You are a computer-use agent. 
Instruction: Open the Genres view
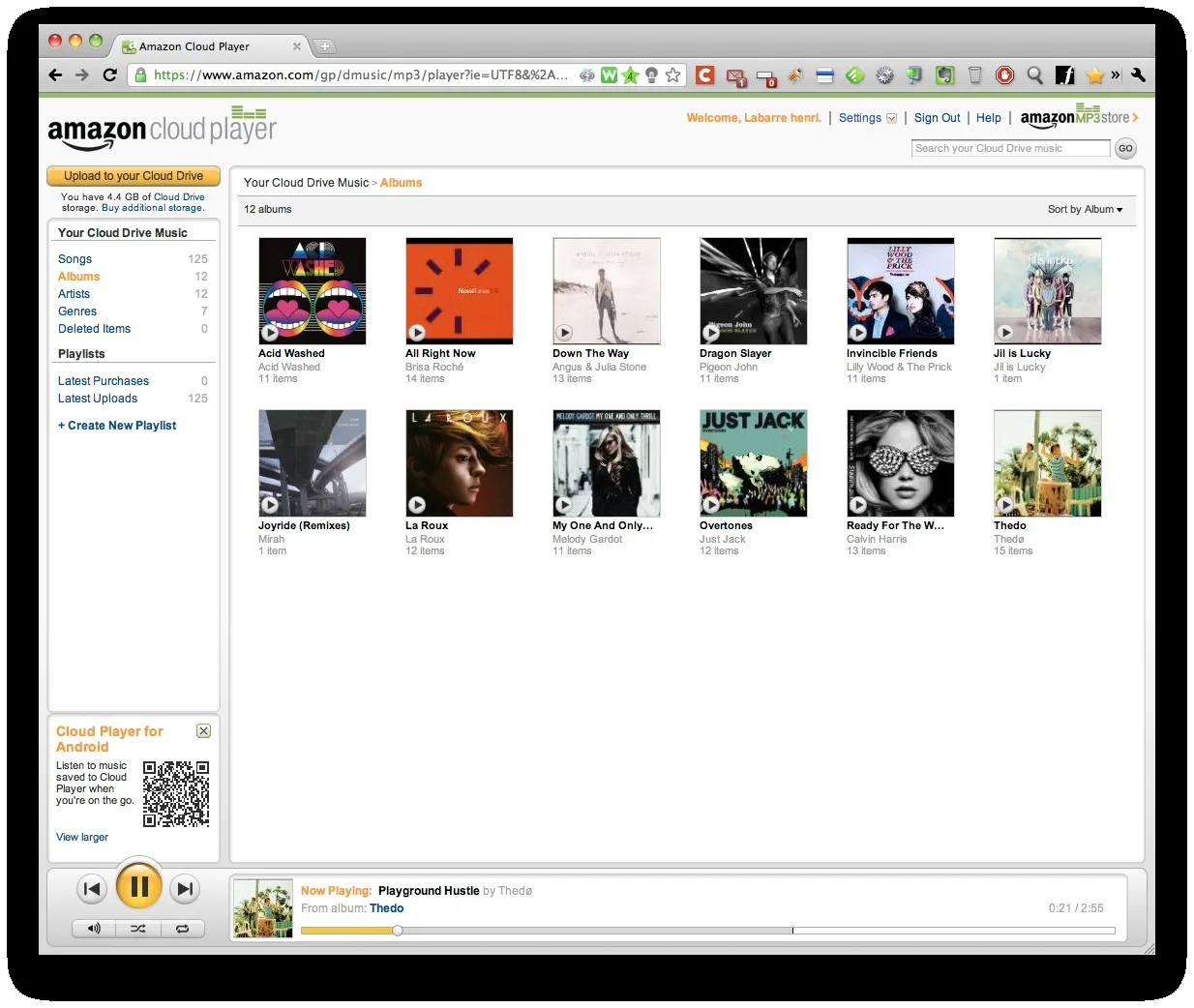coord(77,311)
